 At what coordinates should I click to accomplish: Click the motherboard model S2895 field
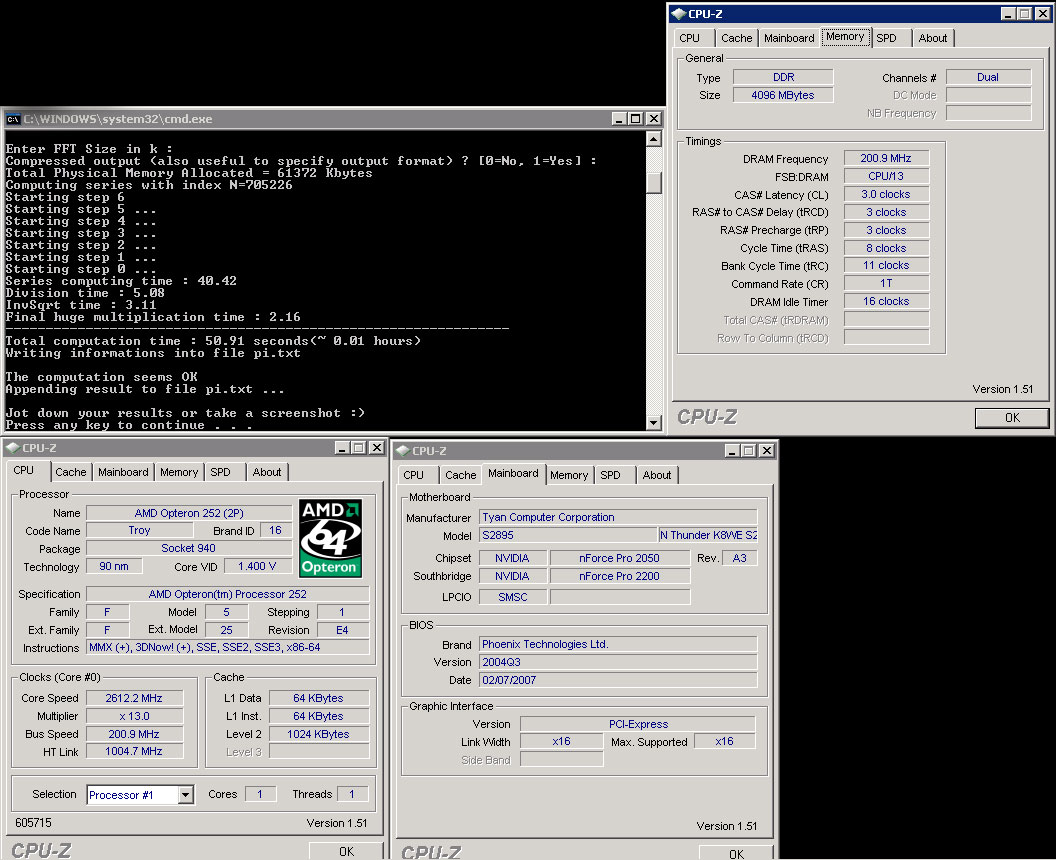tap(568, 535)
